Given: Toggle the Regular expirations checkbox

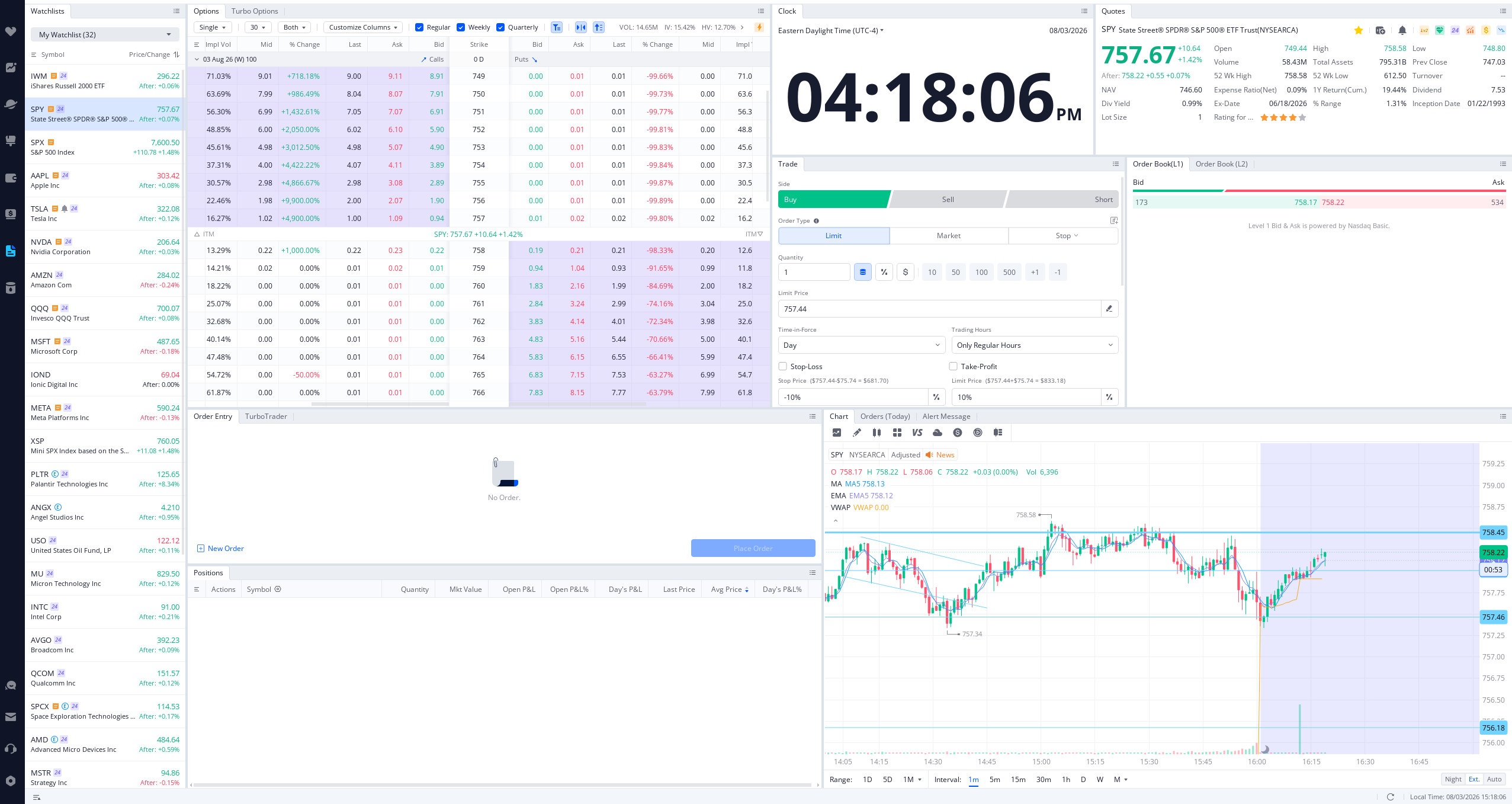Looking at the screenshot, I should point(419,27).
